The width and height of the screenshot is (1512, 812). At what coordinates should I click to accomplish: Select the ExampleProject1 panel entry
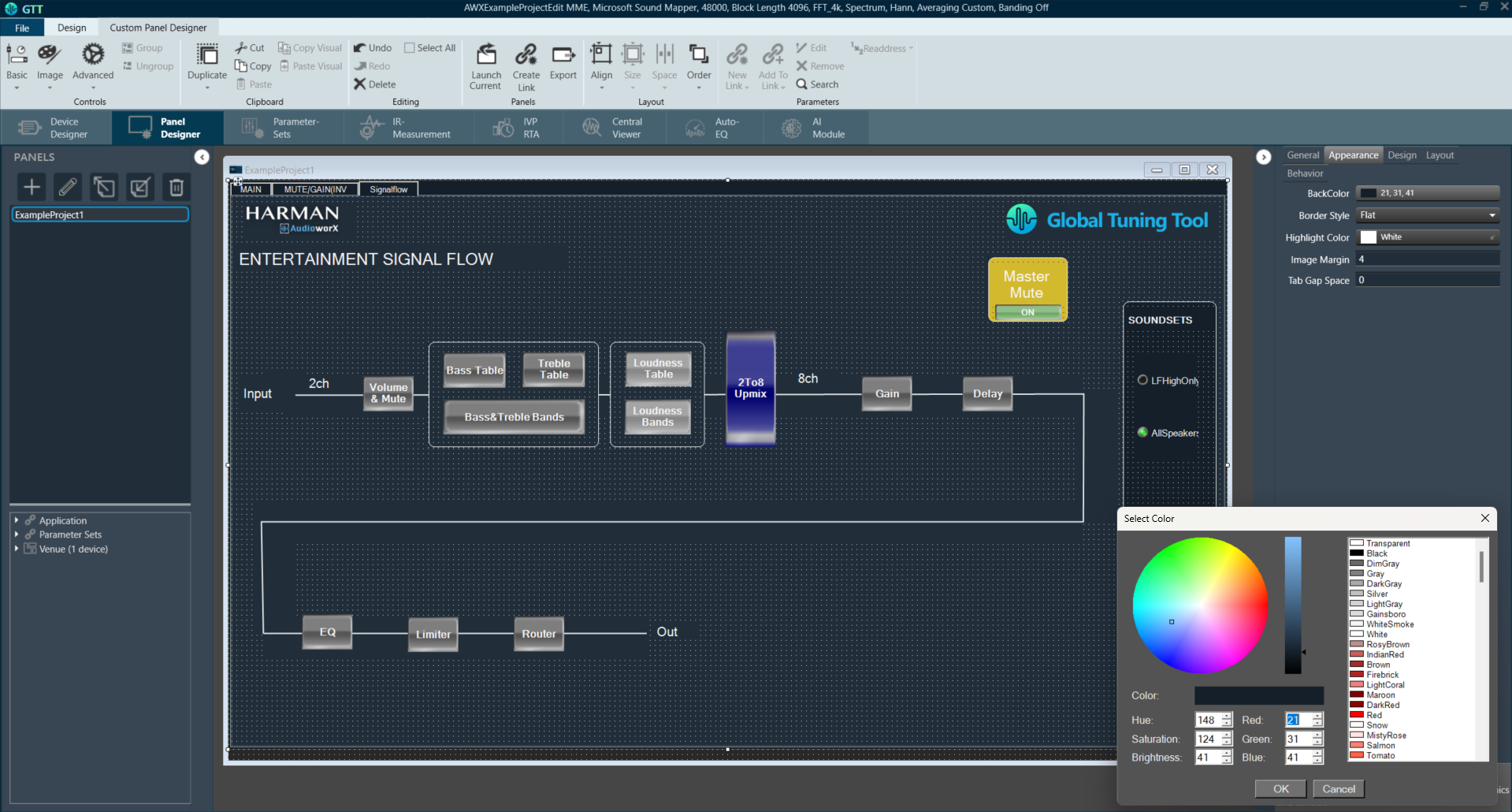(100, 214)
